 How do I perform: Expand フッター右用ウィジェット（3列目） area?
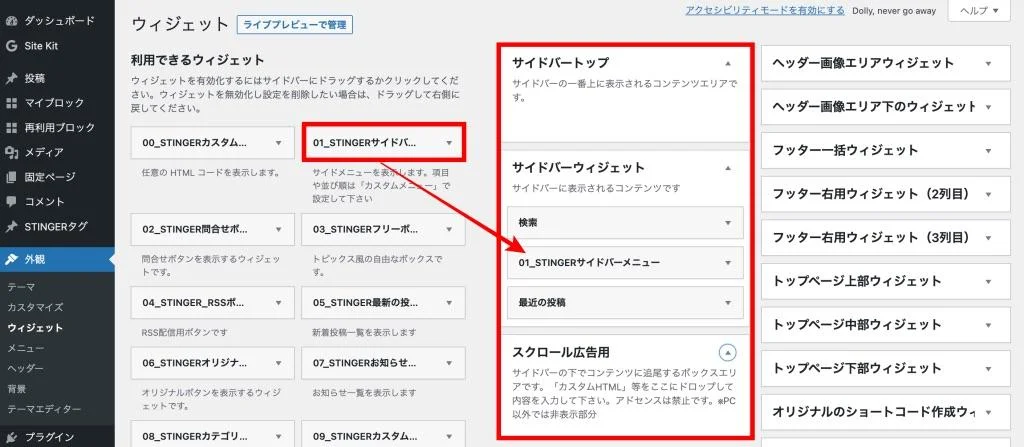[x=988, y=238]
